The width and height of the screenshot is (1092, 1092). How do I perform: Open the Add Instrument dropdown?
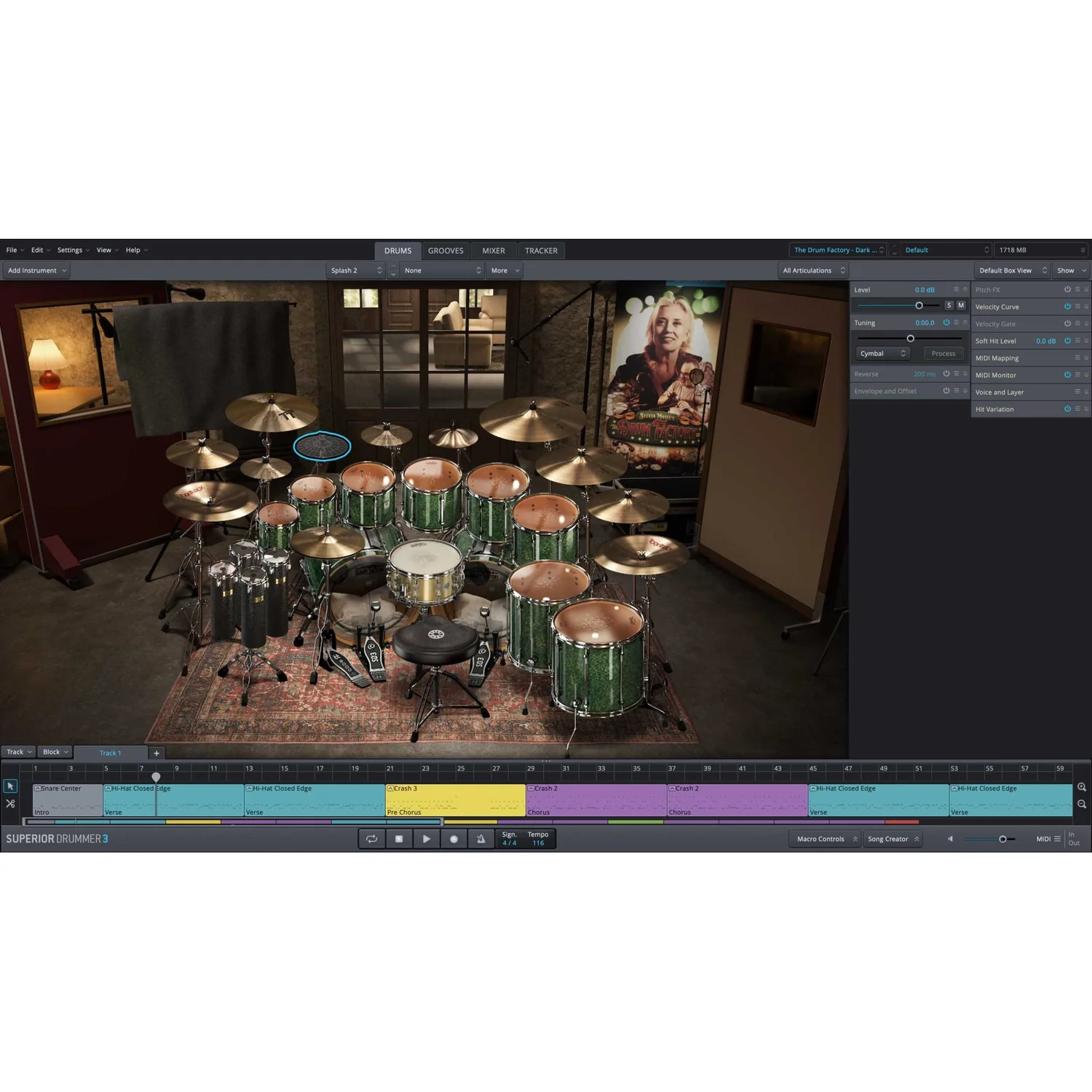(36, 270)
